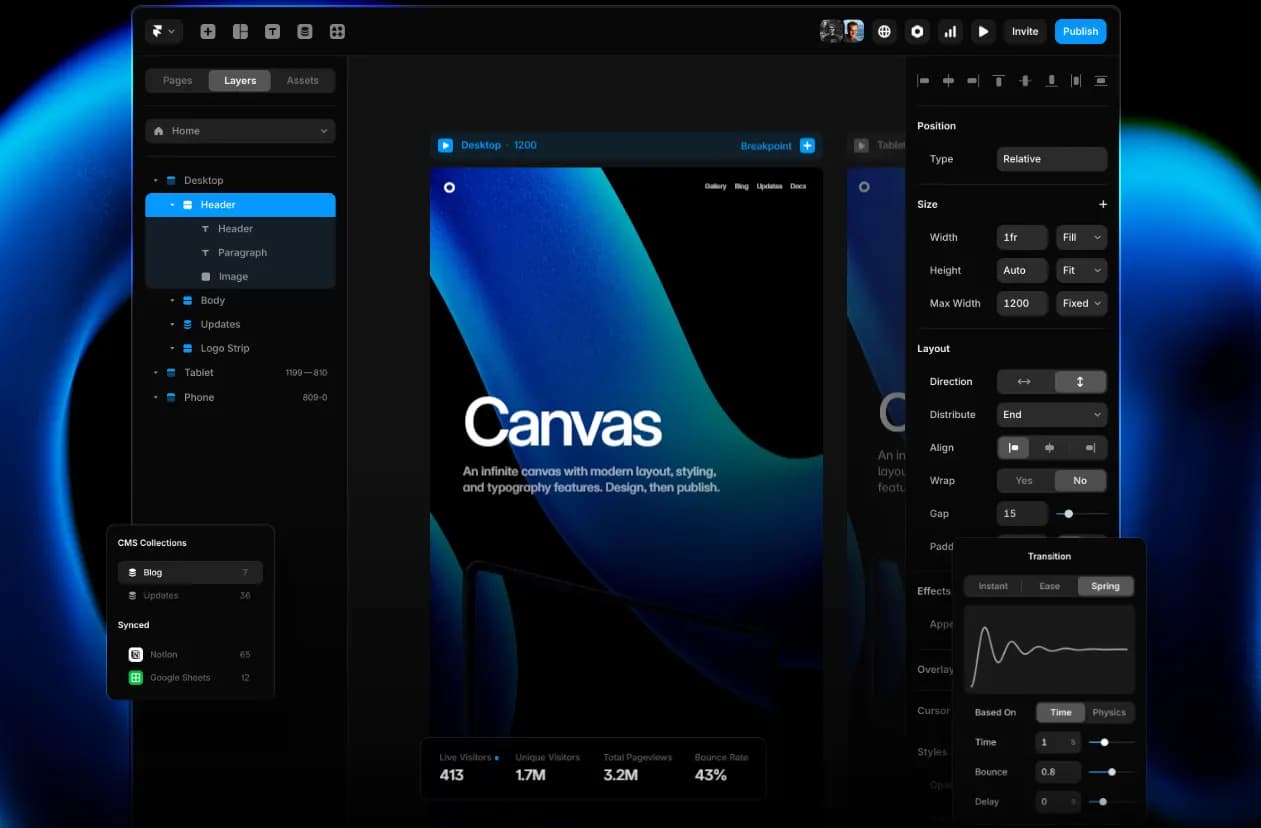The height and width of the screenshot is (828, 1261).
Task: Click the Insert plus icon in top toolbar
Action: [x=208, y=32]
